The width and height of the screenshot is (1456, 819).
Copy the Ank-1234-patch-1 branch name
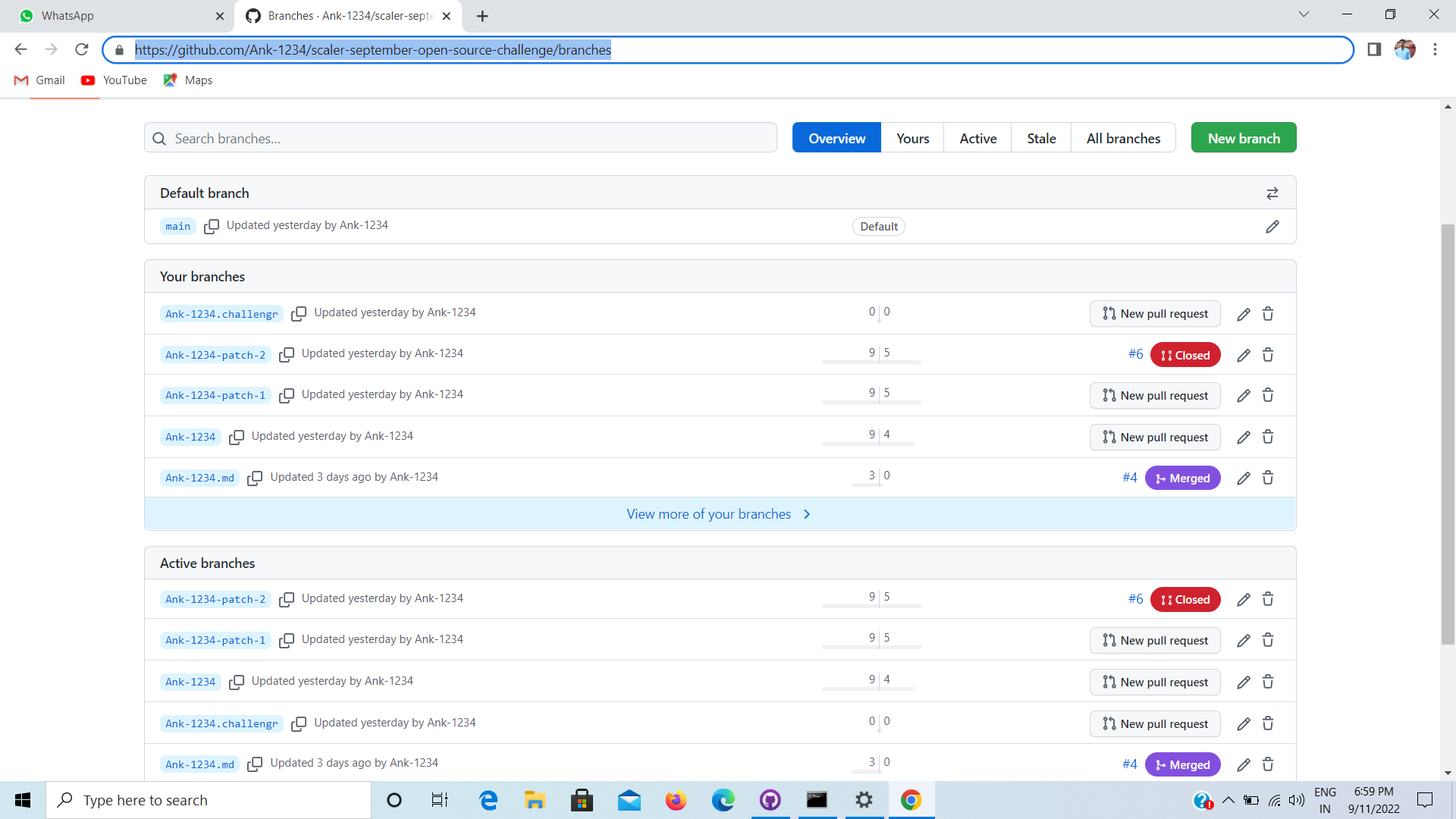(x=287, y=395)
